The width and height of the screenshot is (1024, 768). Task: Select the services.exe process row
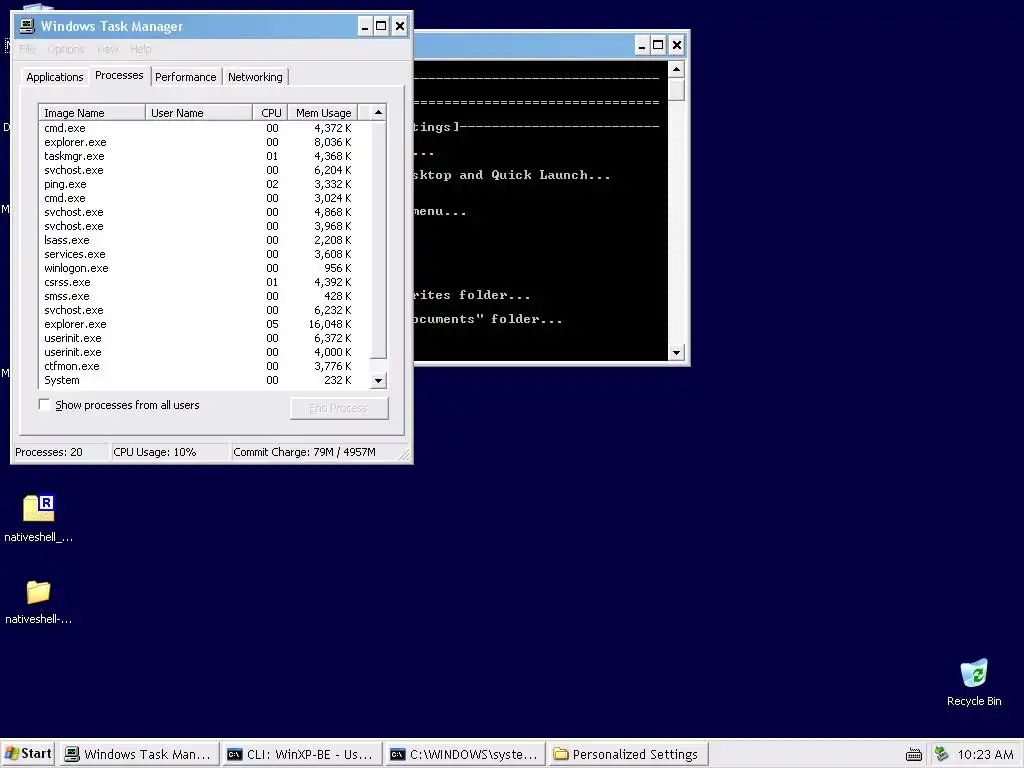[204, 254]
